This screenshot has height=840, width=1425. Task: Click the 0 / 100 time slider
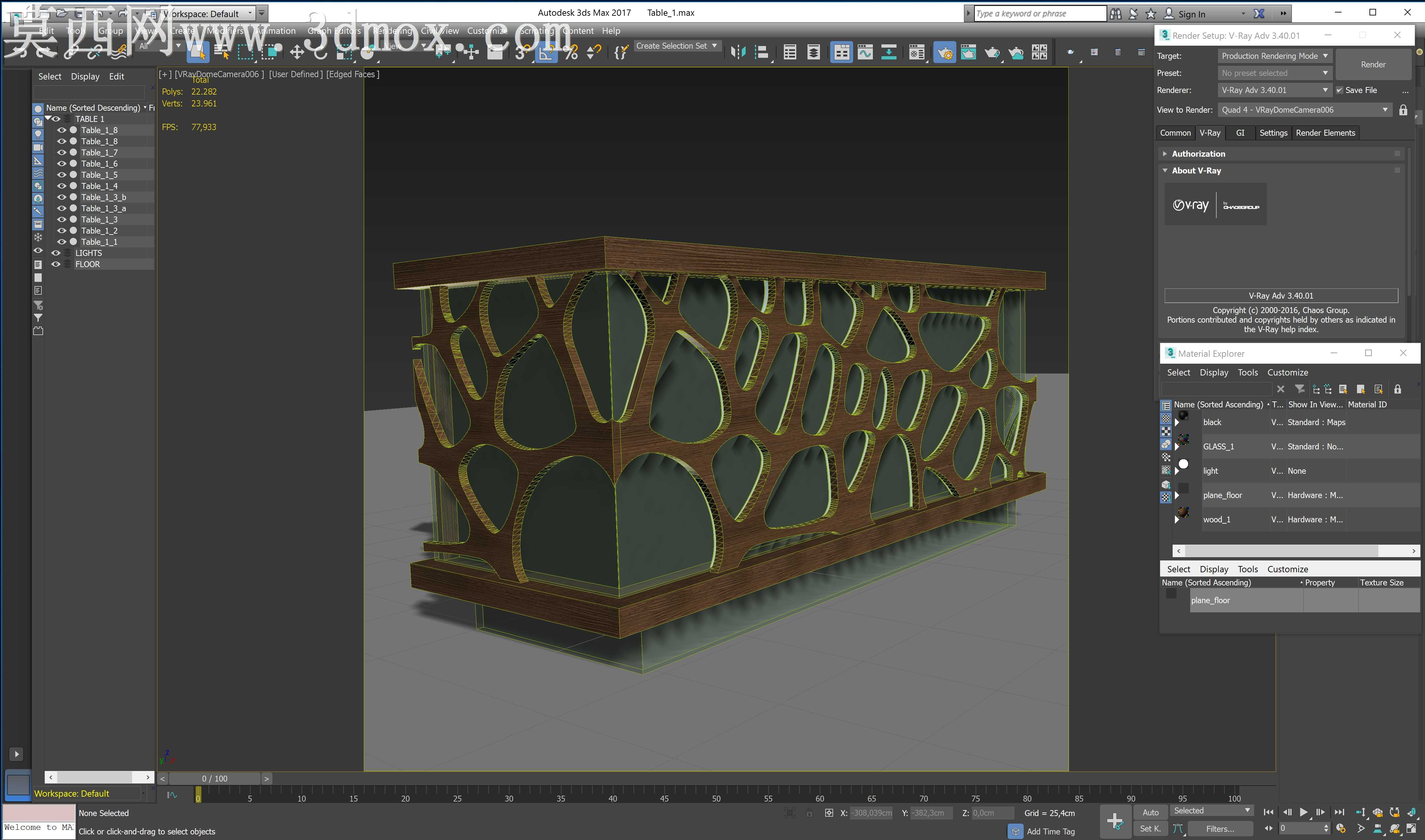[x=215, y=779]
